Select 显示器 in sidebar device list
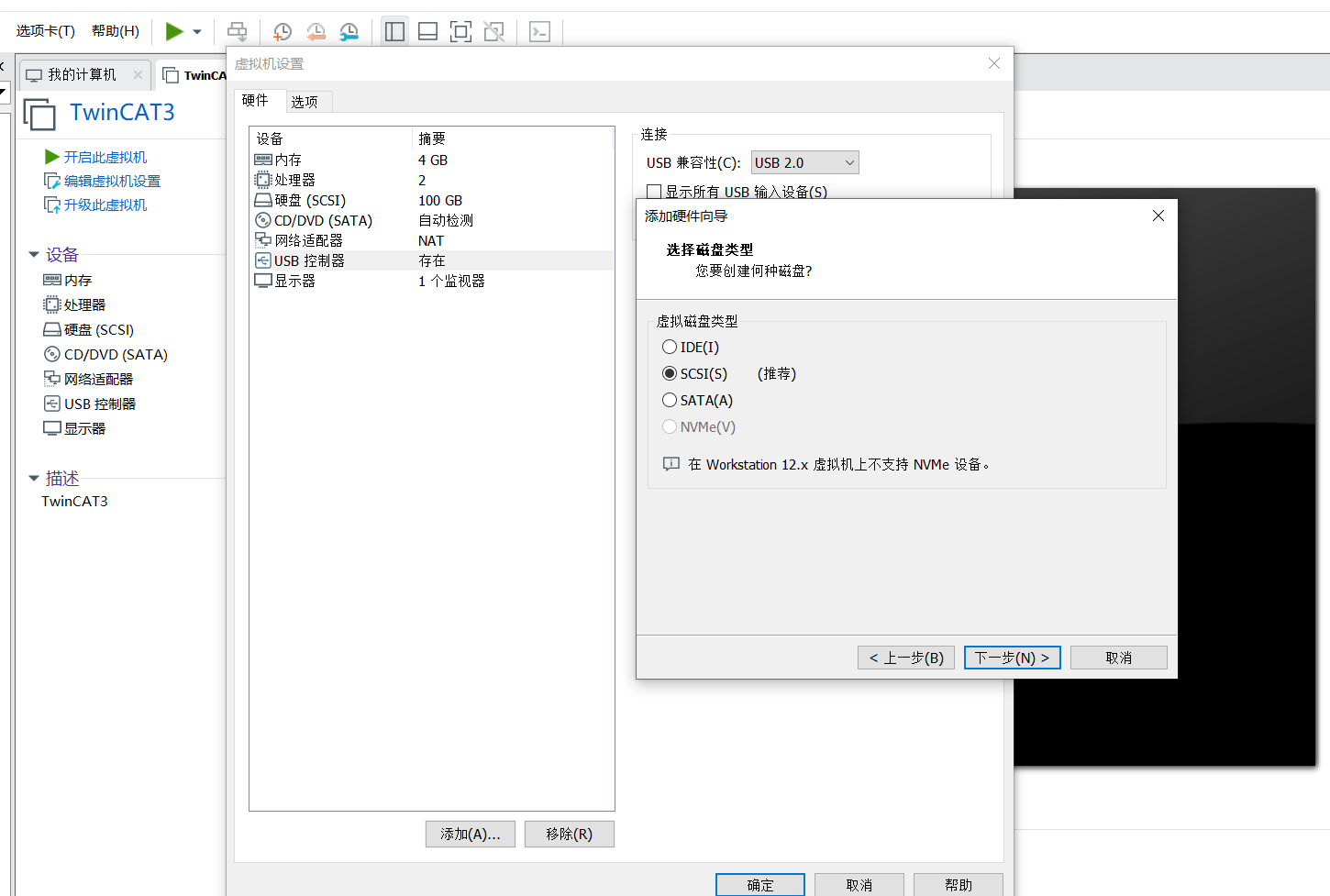The height and width of the screenshot is (896, 1330). pos(74,428)
